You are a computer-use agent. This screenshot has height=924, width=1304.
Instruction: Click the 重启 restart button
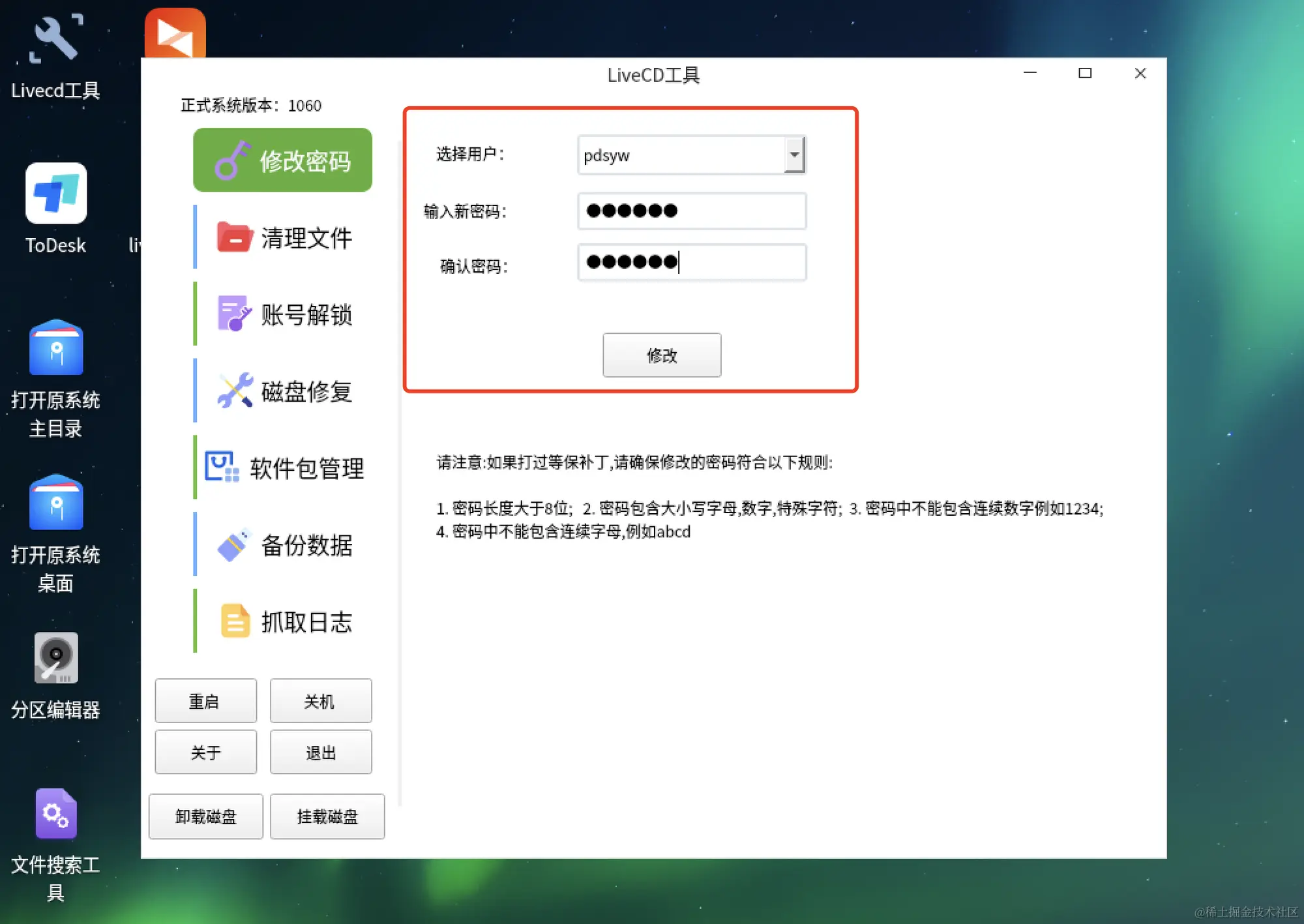point(205,701)
